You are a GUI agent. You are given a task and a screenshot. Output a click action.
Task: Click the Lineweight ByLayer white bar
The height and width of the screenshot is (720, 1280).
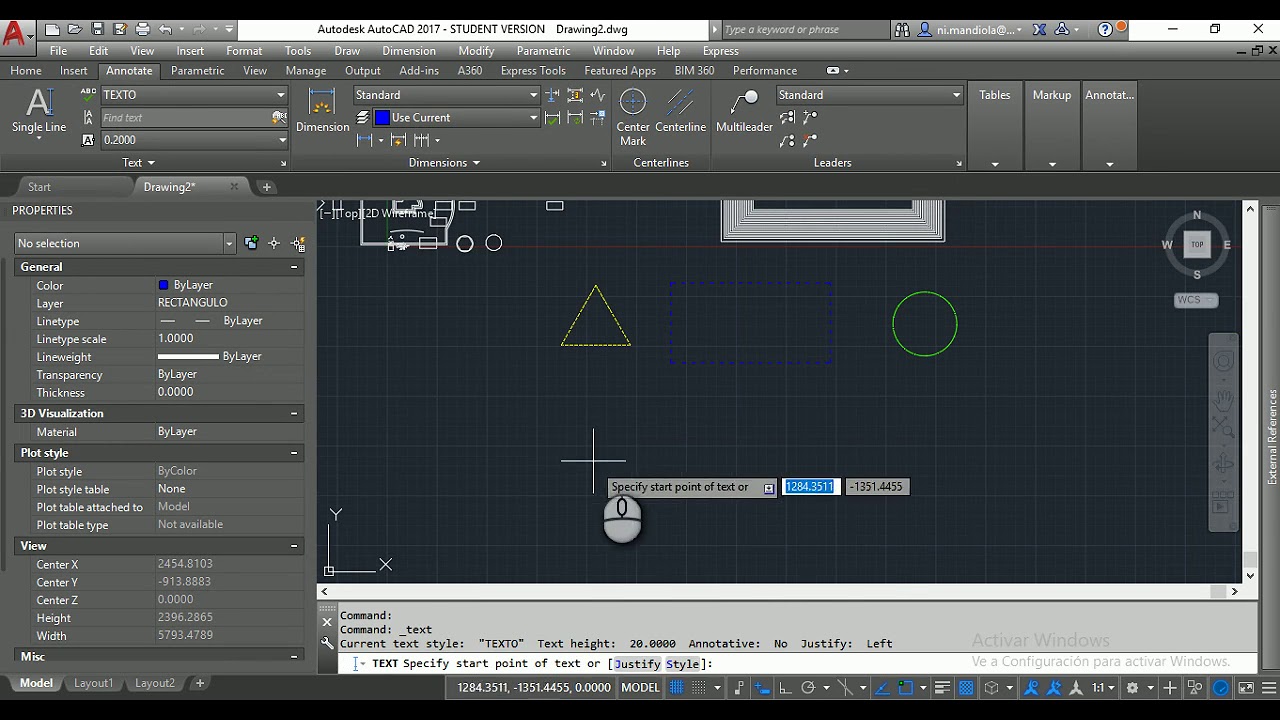coord(188,357)
